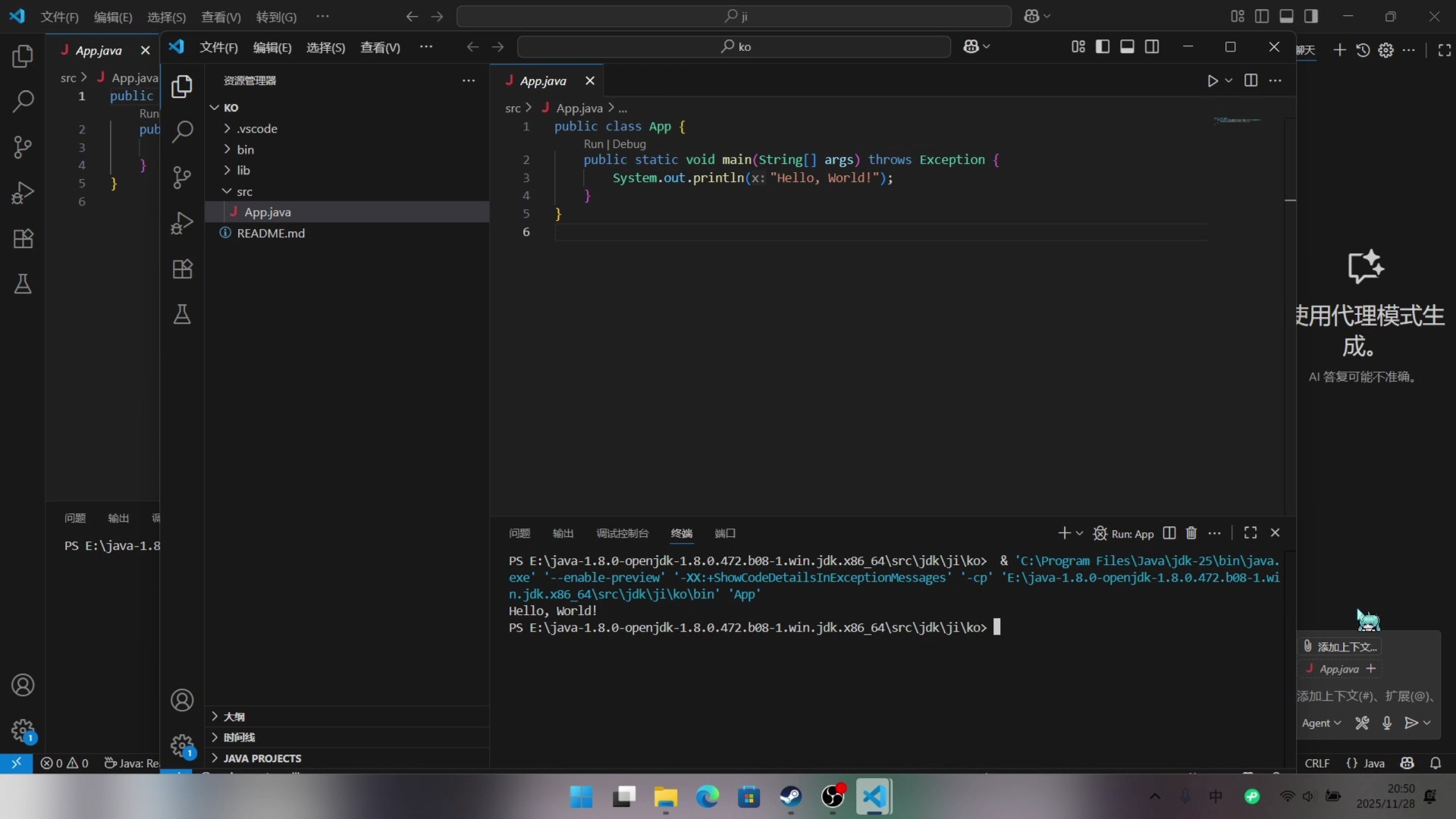Toggle primary sidebar in front window title bar

coord(1103,47)
